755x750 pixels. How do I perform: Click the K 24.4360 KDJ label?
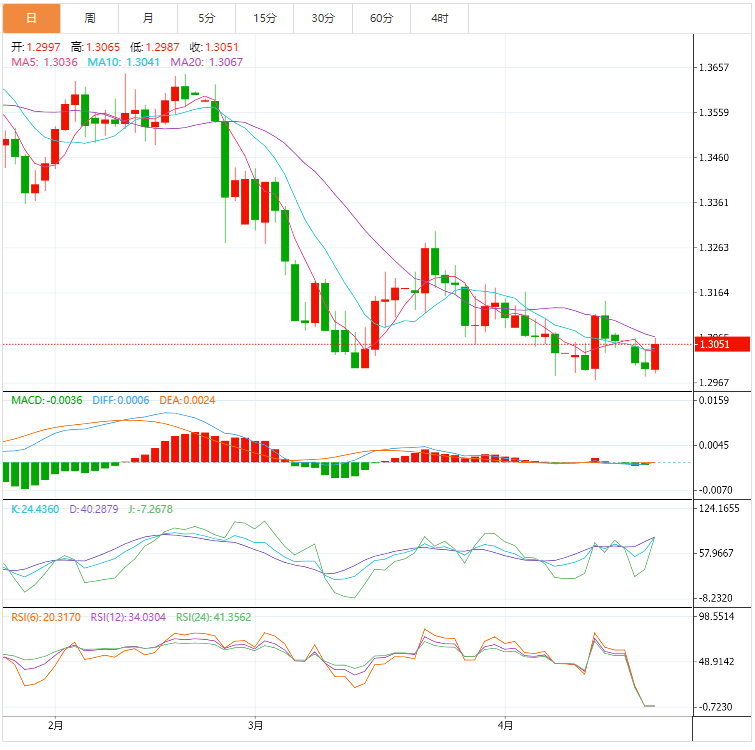(35, 509)
